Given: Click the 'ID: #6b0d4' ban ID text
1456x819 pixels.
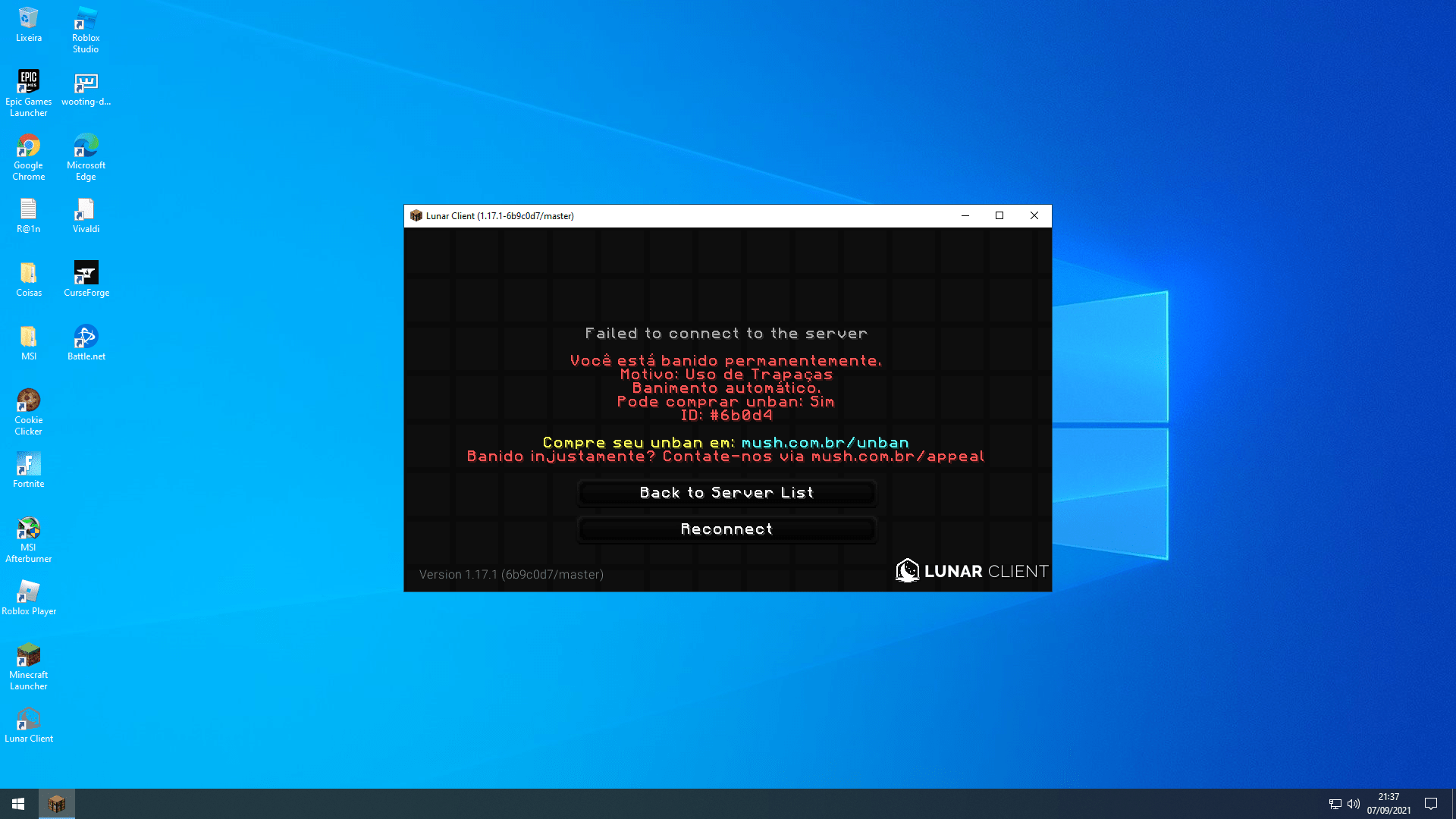Looking at the screenshot, I should (726, 416).
